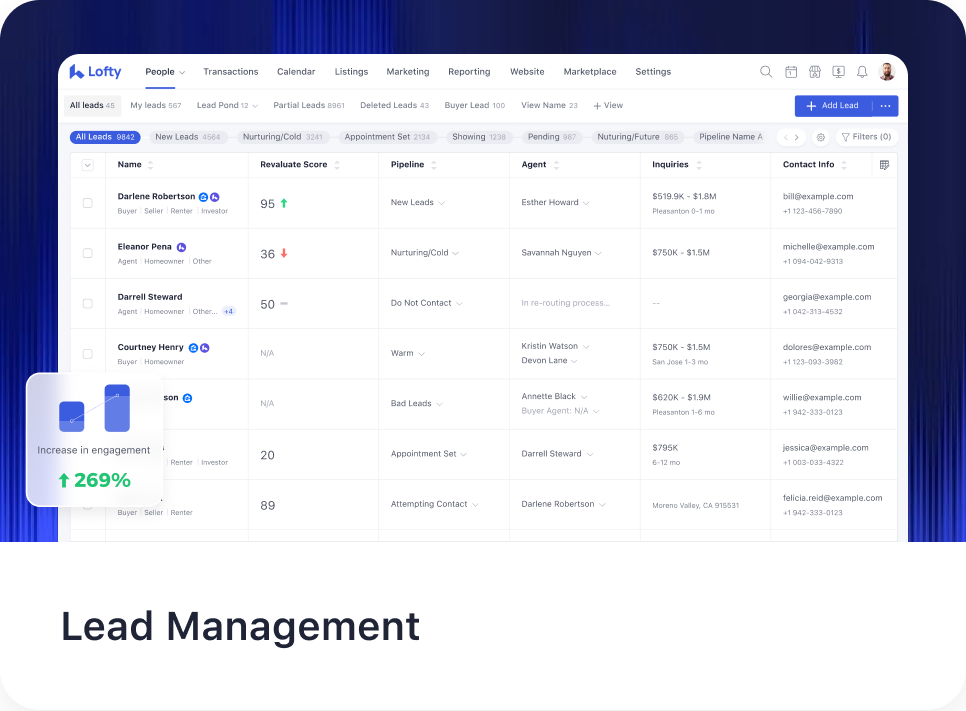966x711 pixels.
Task: Open pipeline settings gear icon
Action: point(821,137)
